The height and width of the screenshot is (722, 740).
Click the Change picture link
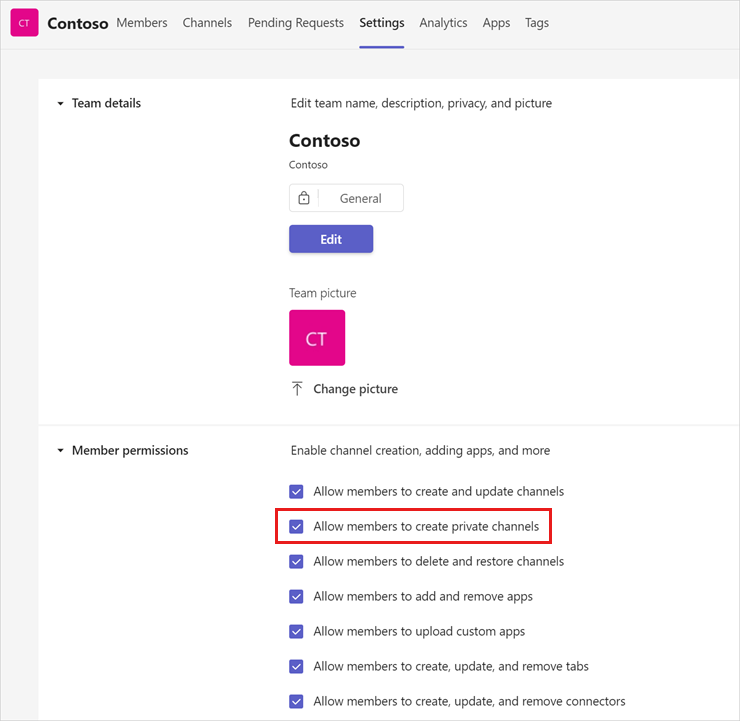click(355, 389)
